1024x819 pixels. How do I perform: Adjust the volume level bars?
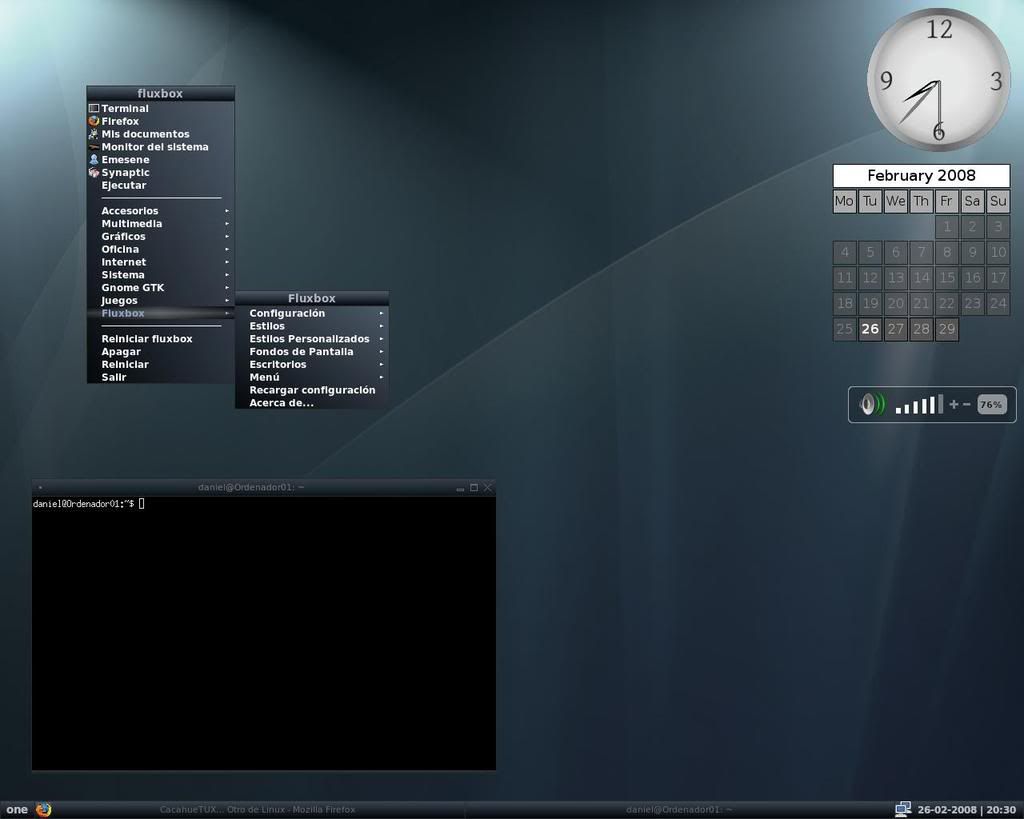click(919, 404)
